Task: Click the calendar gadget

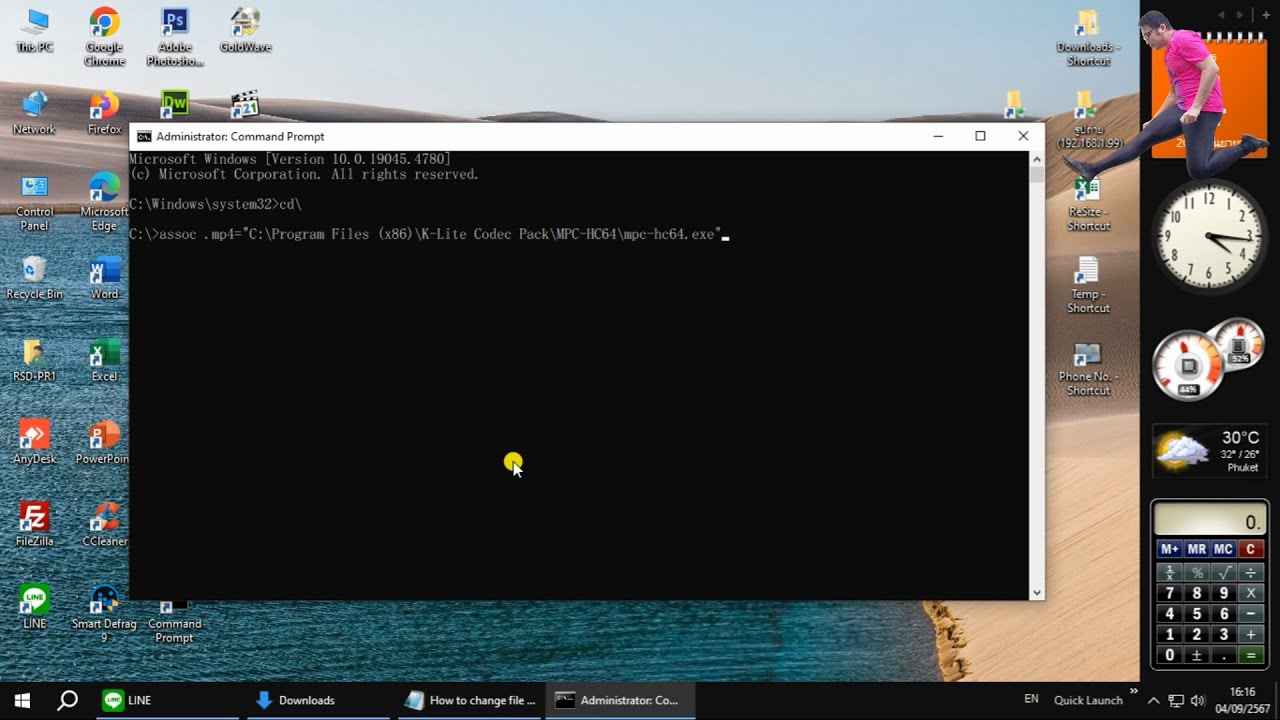Action: [1208, 96]
